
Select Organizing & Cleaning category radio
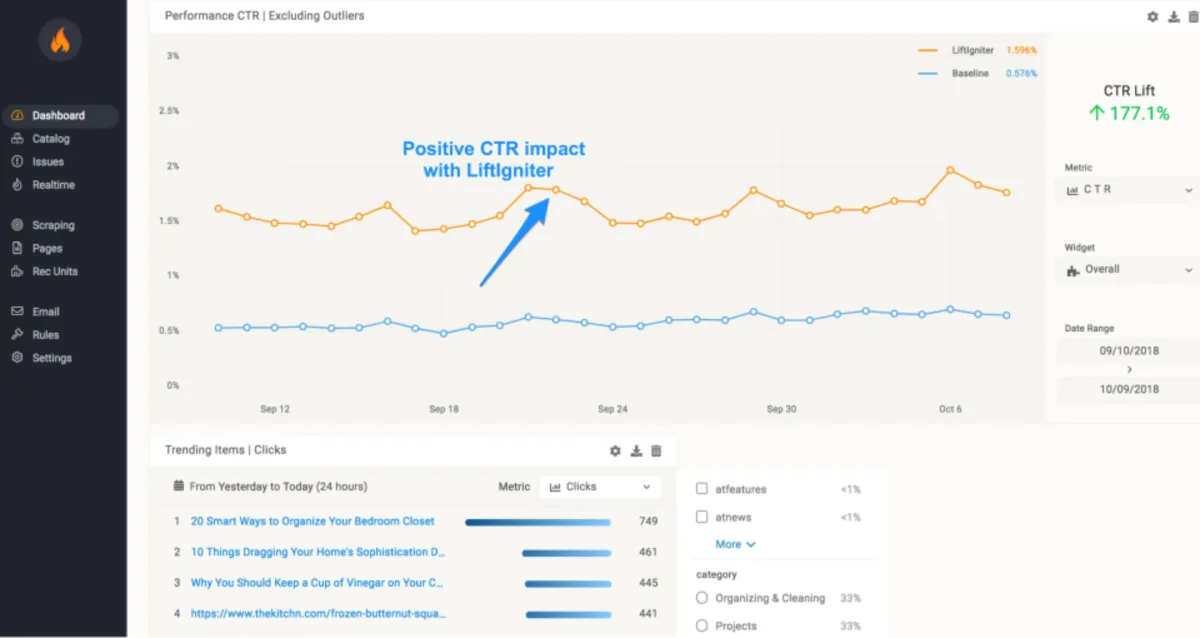click(702, 598)
